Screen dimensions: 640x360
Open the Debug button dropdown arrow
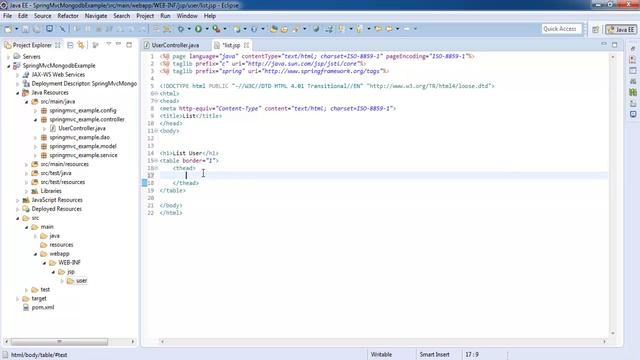point(189,29)
